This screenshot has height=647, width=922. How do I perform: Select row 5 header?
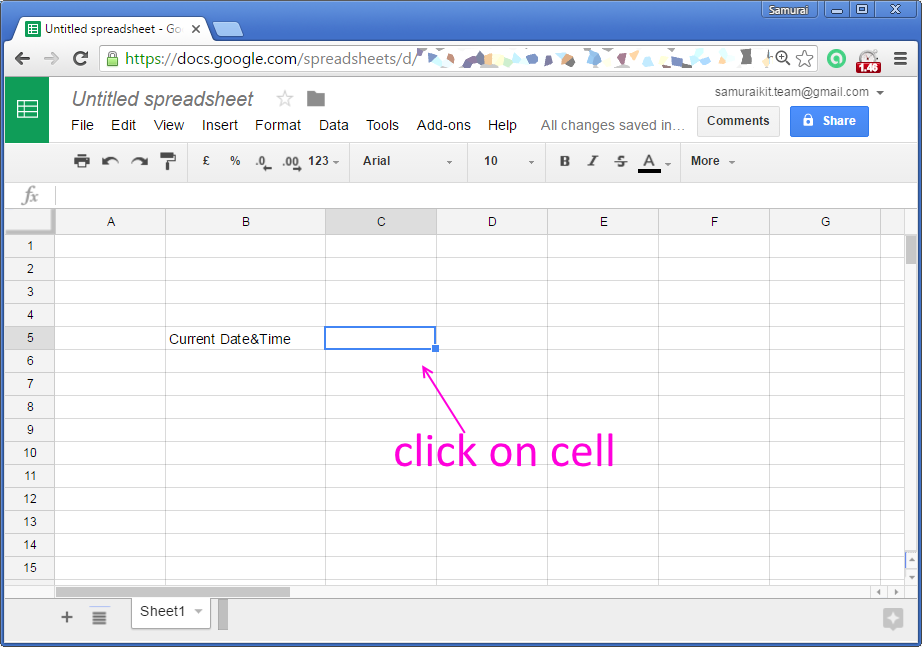pyautogui.click(x=30, y=338)
